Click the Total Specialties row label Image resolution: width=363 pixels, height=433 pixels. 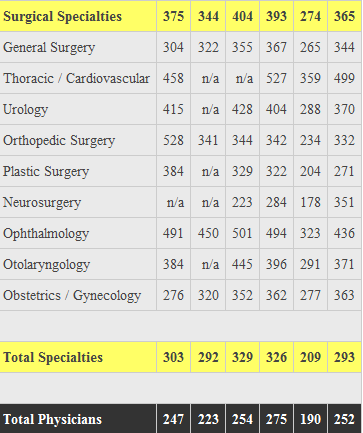click(x=53, y=357)
